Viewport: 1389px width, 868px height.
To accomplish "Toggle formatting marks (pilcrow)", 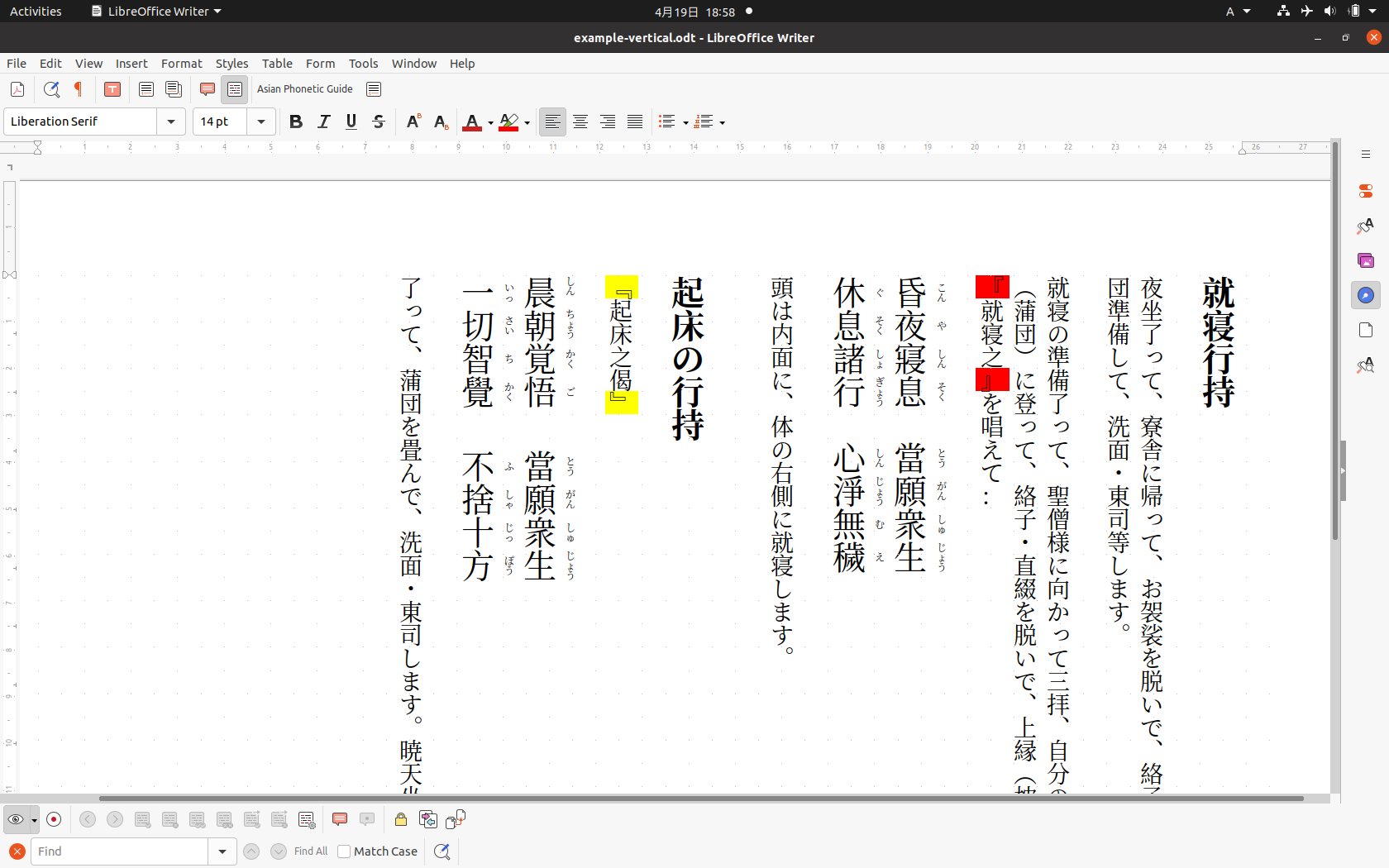I will (x=79, y=89).
